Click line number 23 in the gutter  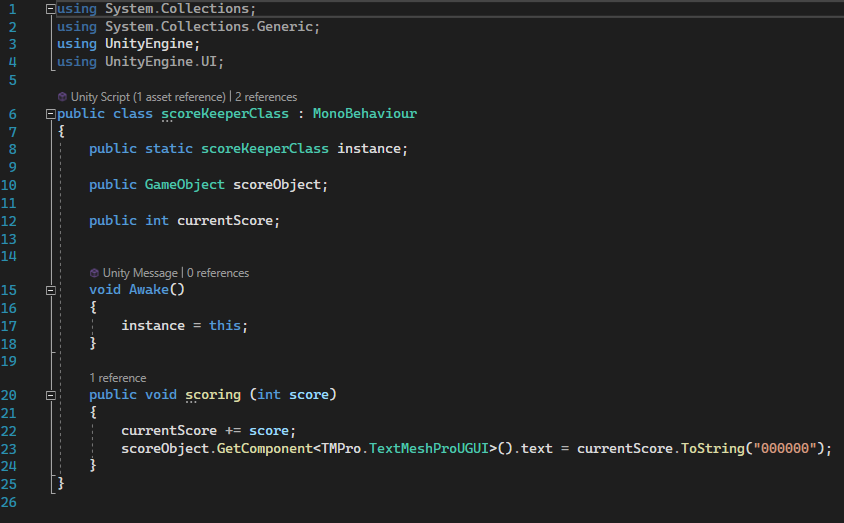click(11, 448)
